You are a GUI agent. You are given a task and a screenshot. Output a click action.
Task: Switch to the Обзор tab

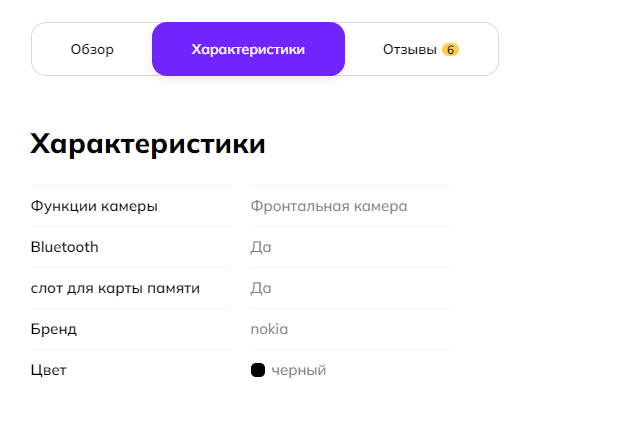tap(92, 49)
